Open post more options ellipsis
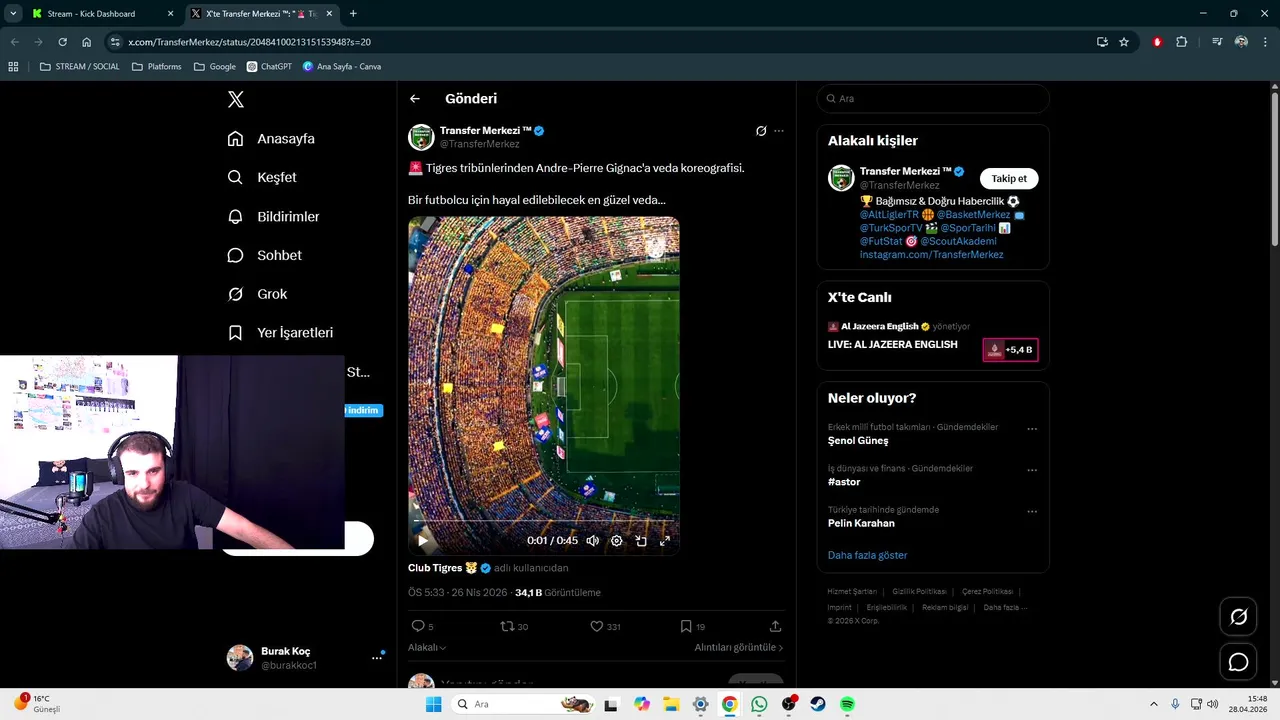The image size is (1280, 720). [779, 131]
